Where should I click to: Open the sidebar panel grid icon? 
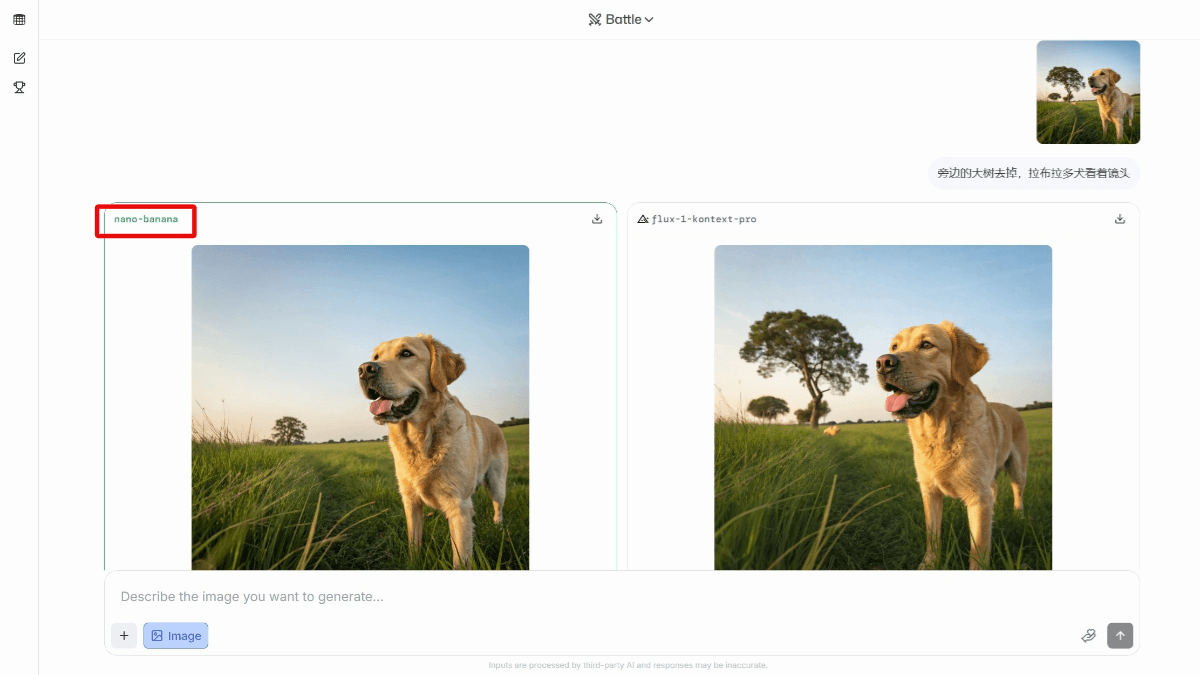click(19, 20)
